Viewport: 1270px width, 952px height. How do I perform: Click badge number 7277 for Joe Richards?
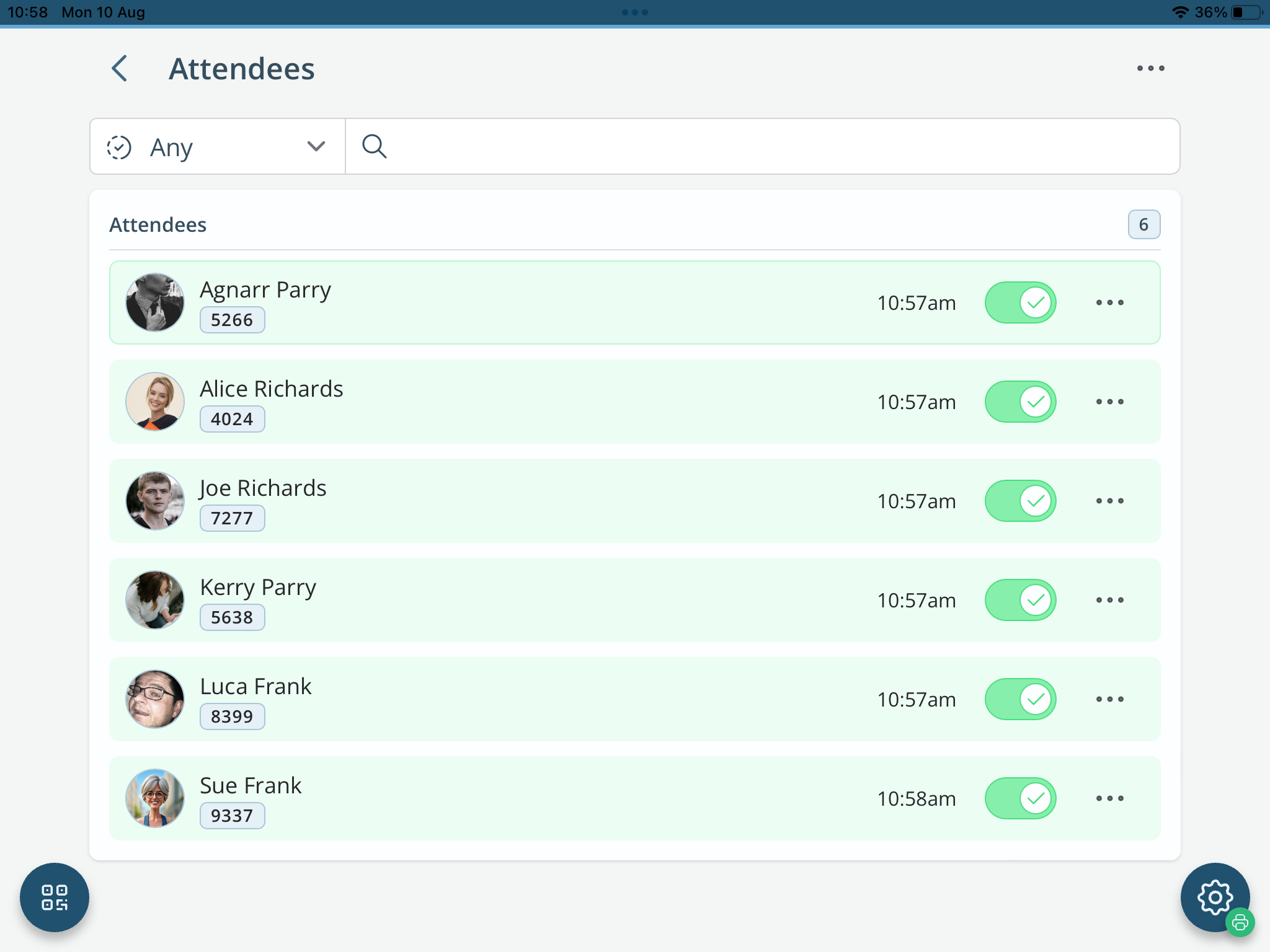232,518
